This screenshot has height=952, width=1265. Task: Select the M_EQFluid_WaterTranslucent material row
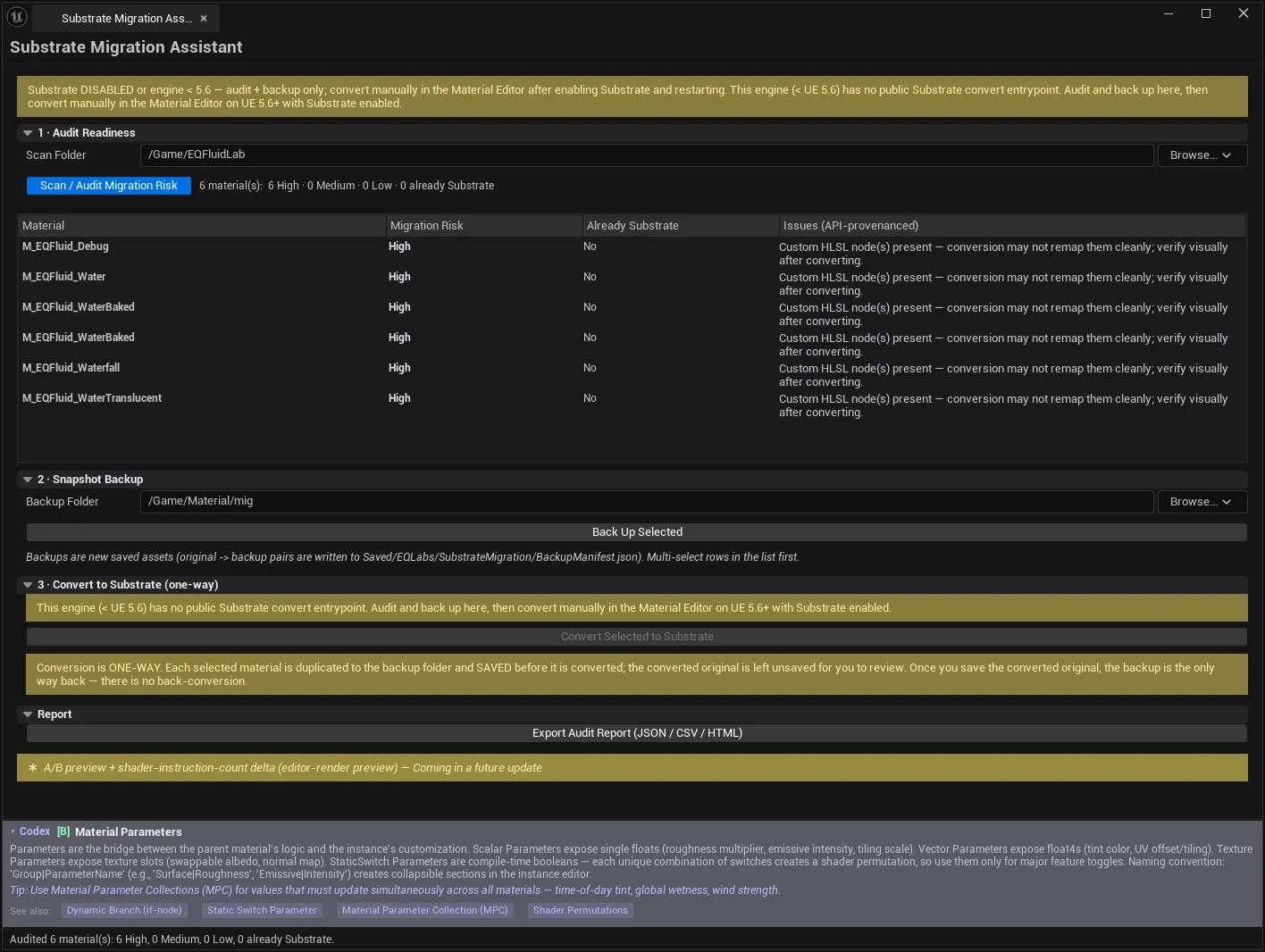tap(632, 405)
